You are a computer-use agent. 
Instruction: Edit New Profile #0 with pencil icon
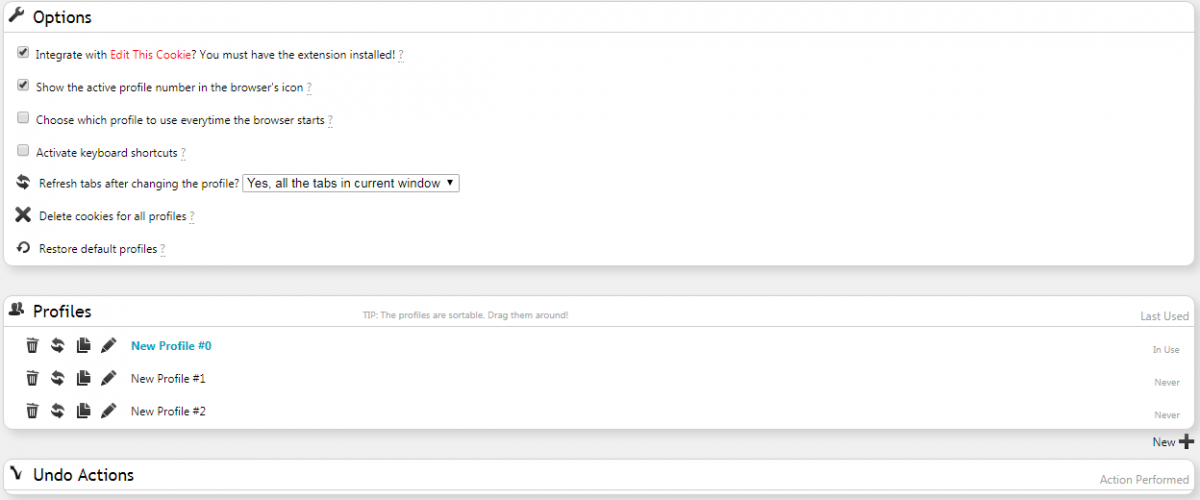pos(109,346)
